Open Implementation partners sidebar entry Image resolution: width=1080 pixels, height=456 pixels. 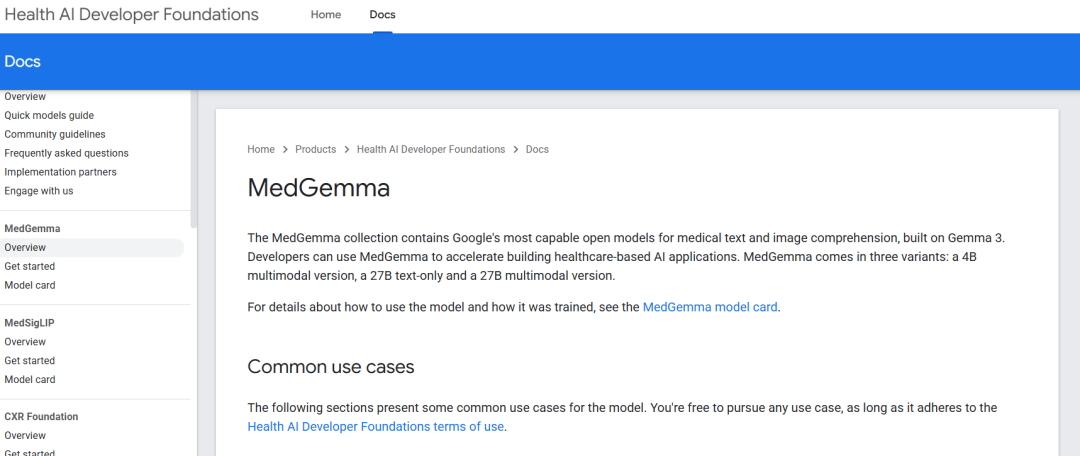click(x=60, y=172)
